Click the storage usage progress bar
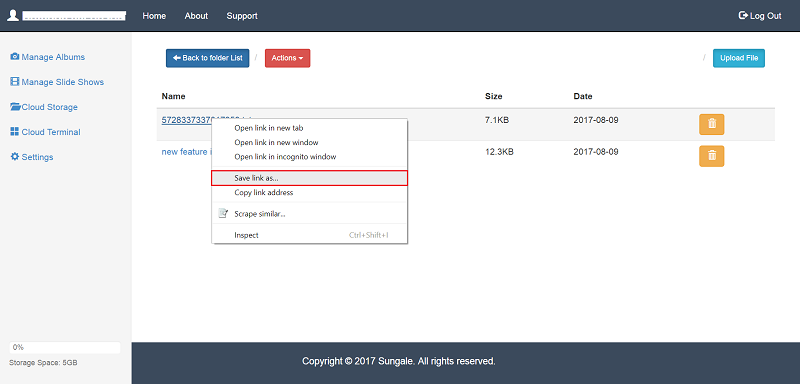The height and width of the screenshot is (384, 800). point(65,347)
